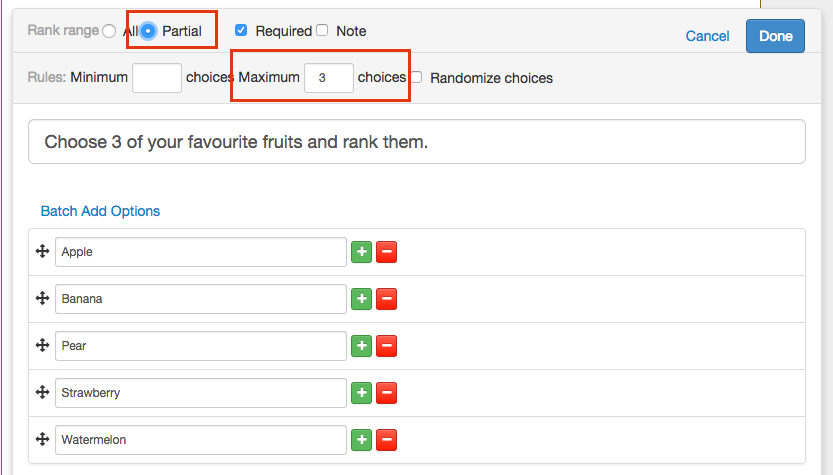
Task: Click the drag handle for Watermelon
Action: 42,439
